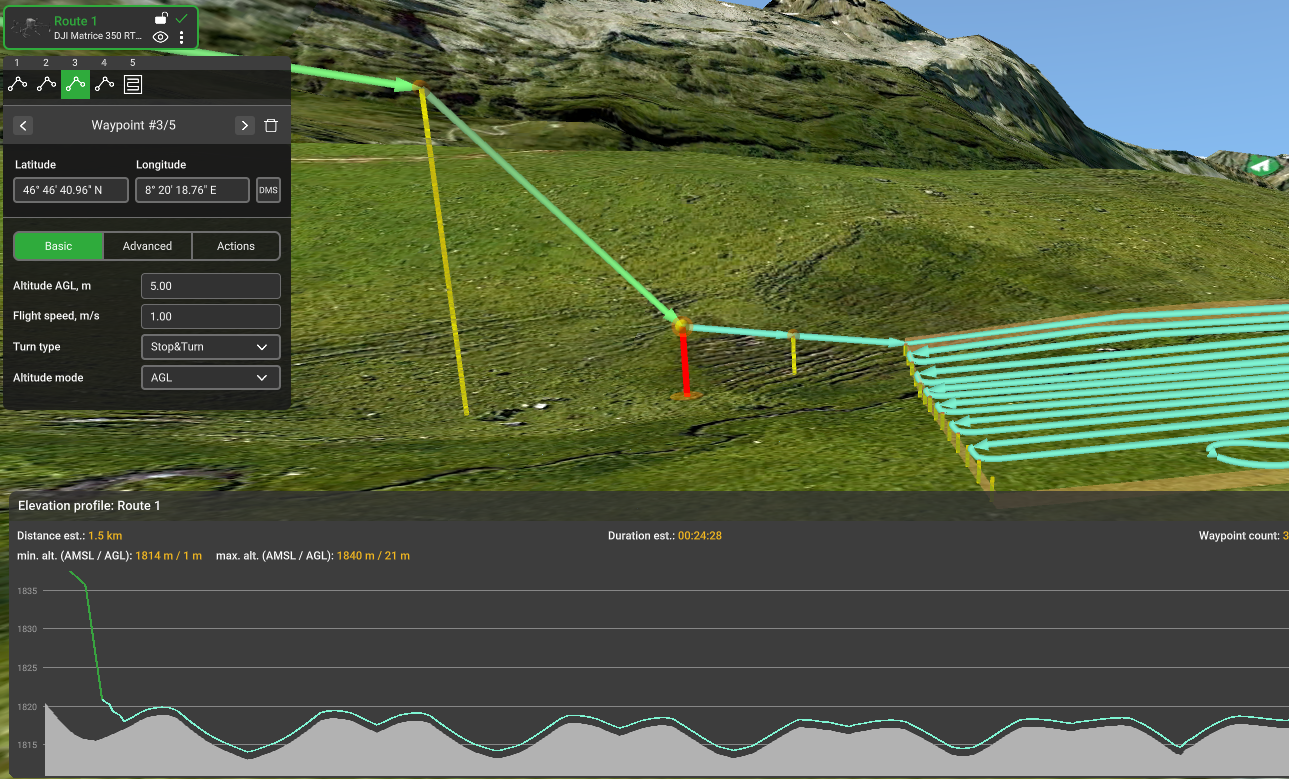Open Turn type Stop&Turn dropdown
The width and height of the screenshot is (1289, 779).
211,347
